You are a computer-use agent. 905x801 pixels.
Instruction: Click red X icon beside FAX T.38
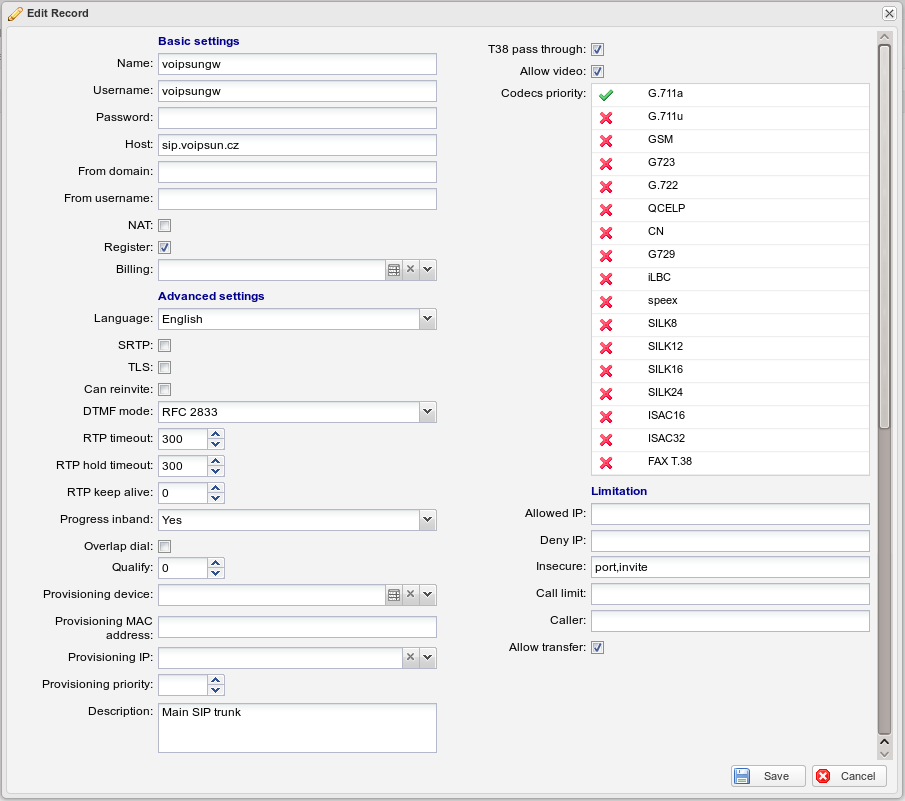tap(605, 463)
